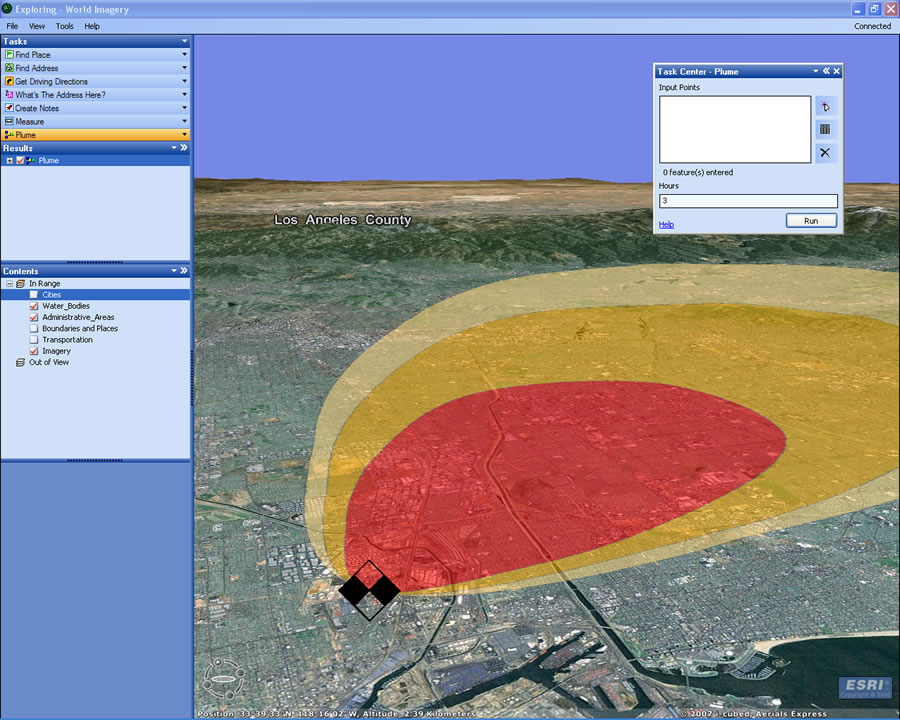Image resolution: width=900 pixels, height=720 pixels.
Task: Expand the Measure dropdown arrow
Action: coord(184,122)
